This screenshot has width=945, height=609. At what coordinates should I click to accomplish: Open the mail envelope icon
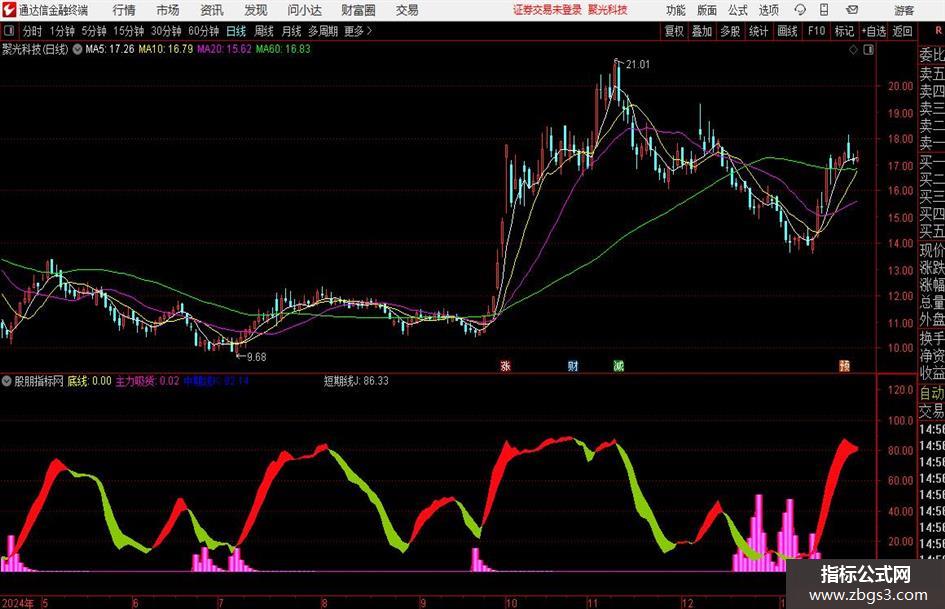coord(852,10)
